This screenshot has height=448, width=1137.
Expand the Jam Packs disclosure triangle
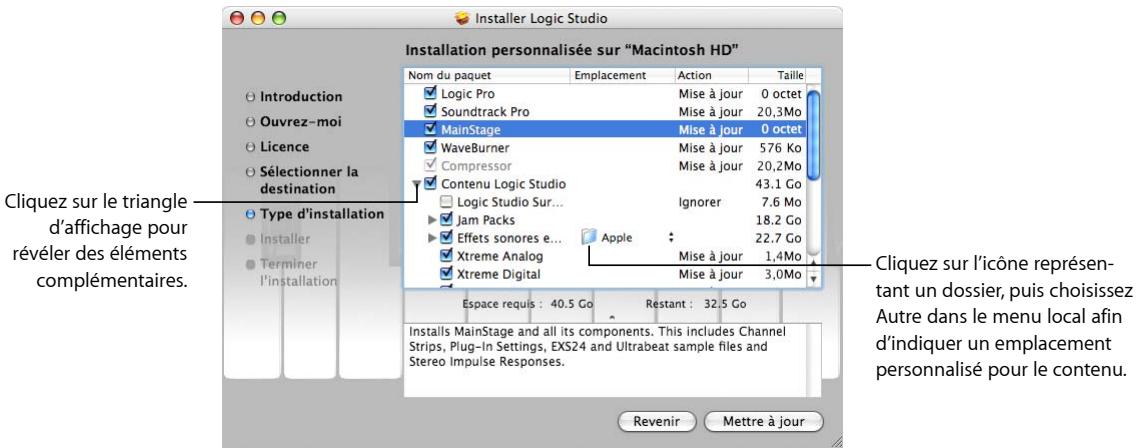pyautogui.click(x=433, y=220)
